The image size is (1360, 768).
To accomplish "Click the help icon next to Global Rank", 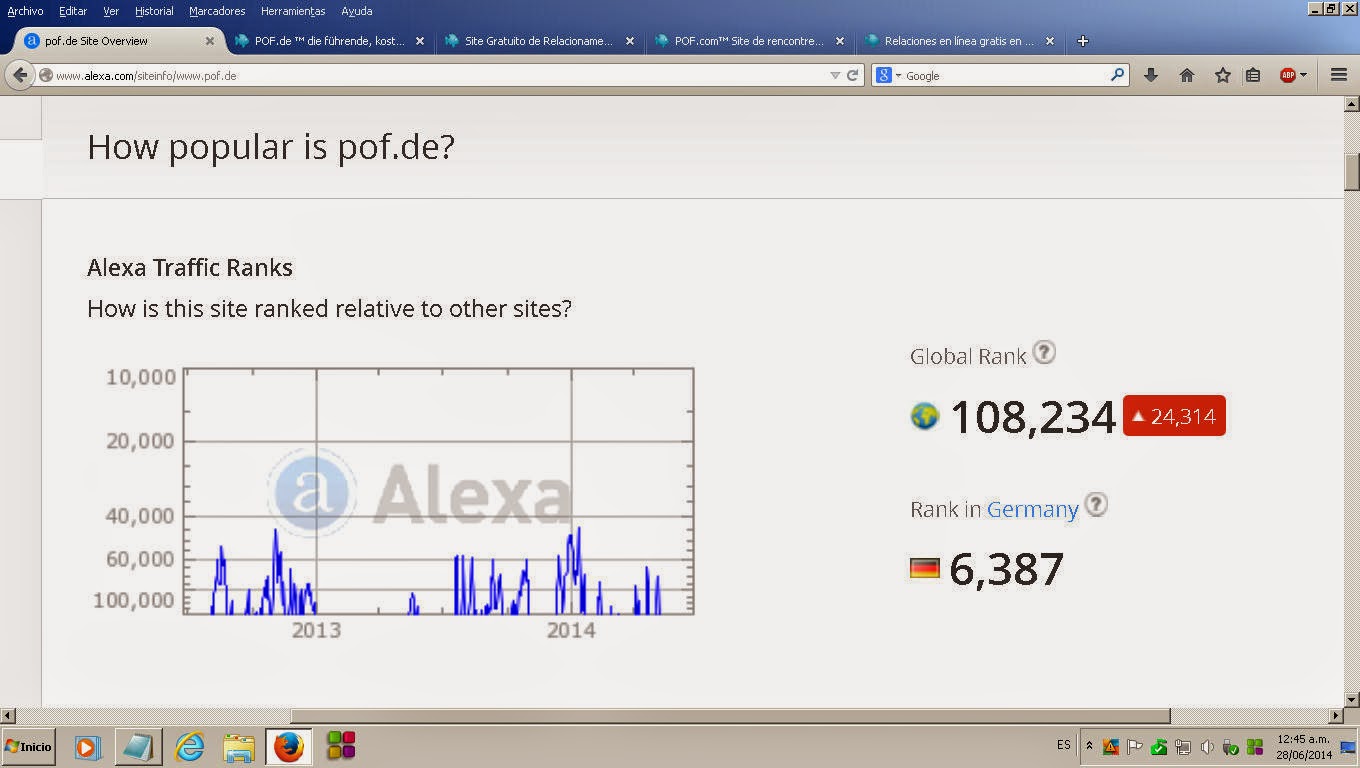I will [x=1044, y=352].
